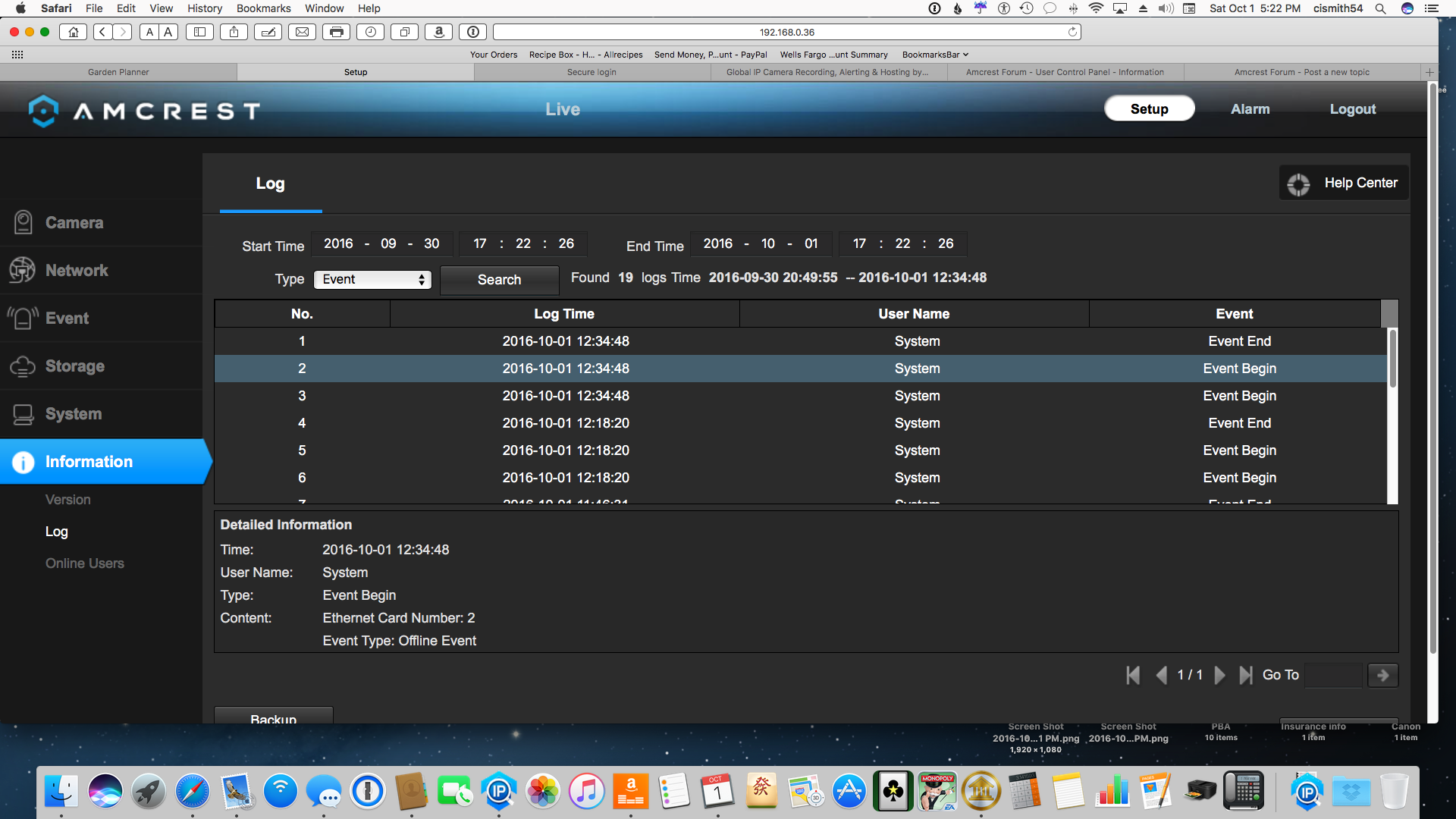Click the Backup button

click(x=274, y=717)
